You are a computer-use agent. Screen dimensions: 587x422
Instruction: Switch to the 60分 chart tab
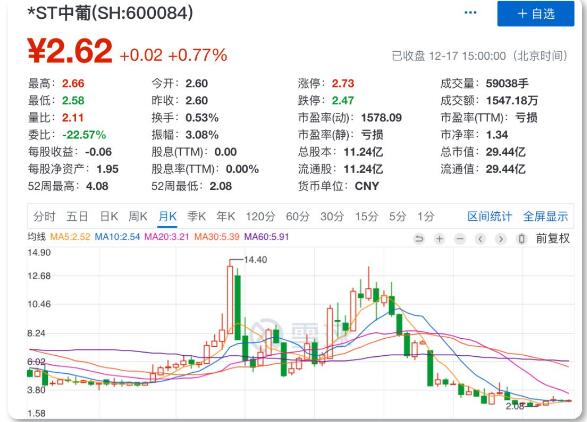click(x=298, y=216)
